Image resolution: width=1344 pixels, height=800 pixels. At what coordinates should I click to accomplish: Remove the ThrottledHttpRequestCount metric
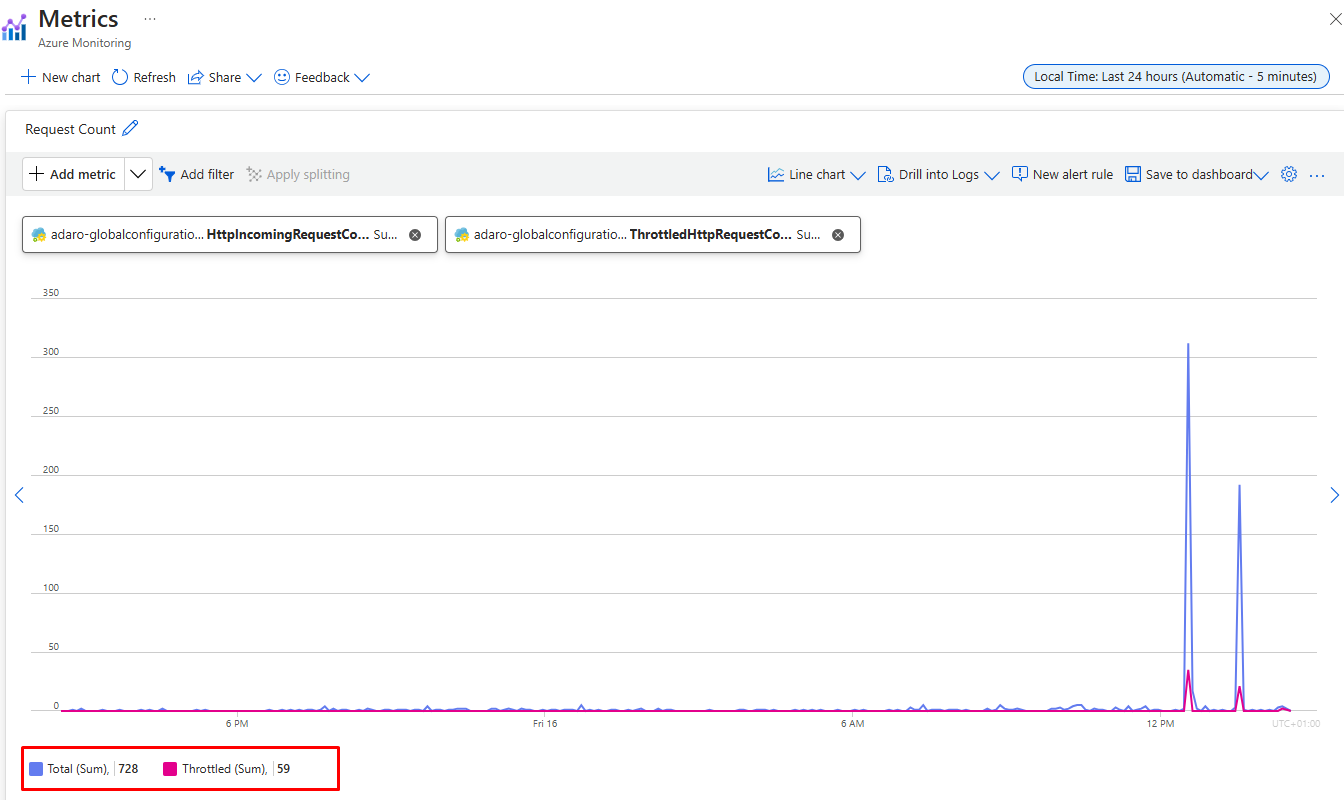tap(838, 235)
